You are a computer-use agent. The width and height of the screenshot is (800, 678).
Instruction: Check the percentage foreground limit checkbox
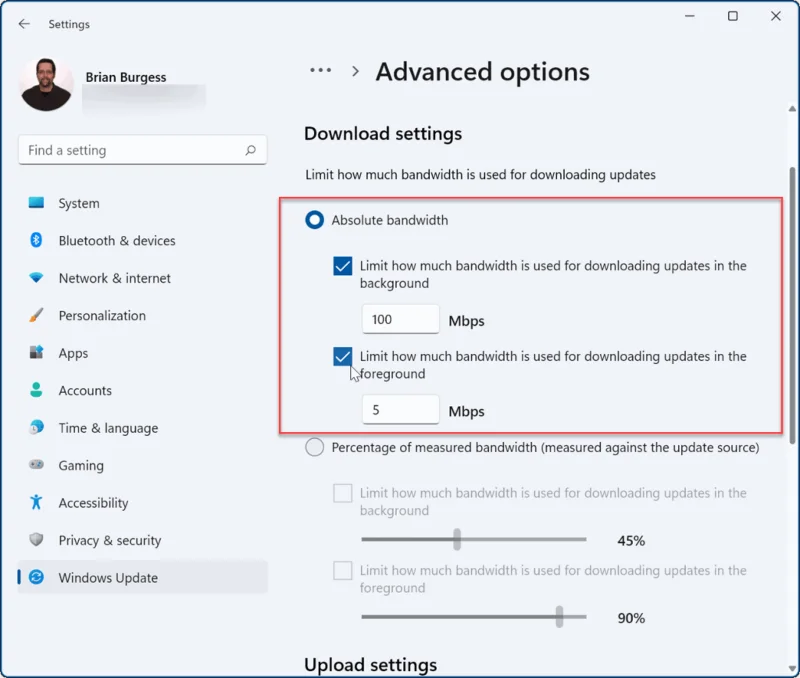342,570
